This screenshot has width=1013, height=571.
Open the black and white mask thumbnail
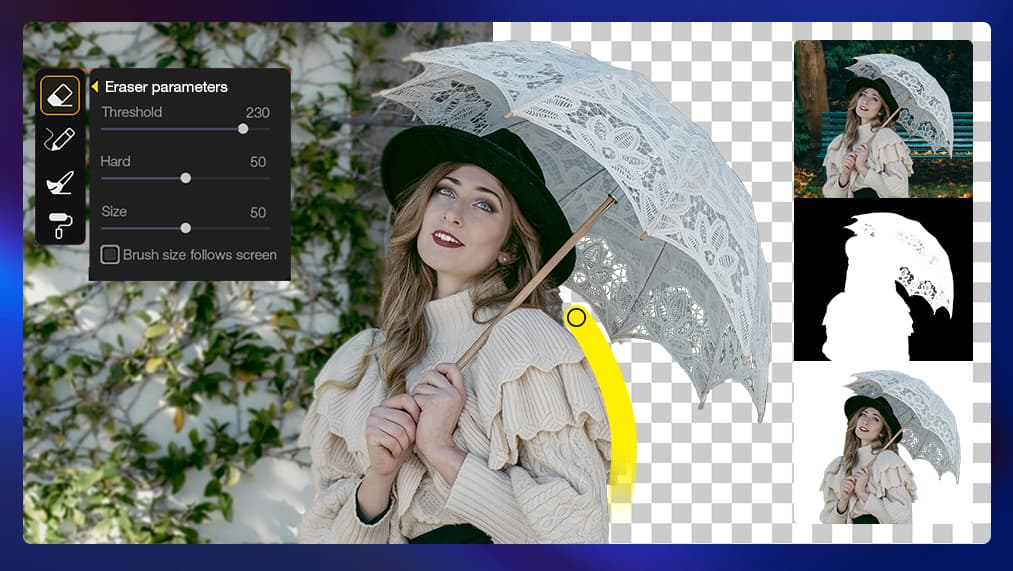click(882, 281)
